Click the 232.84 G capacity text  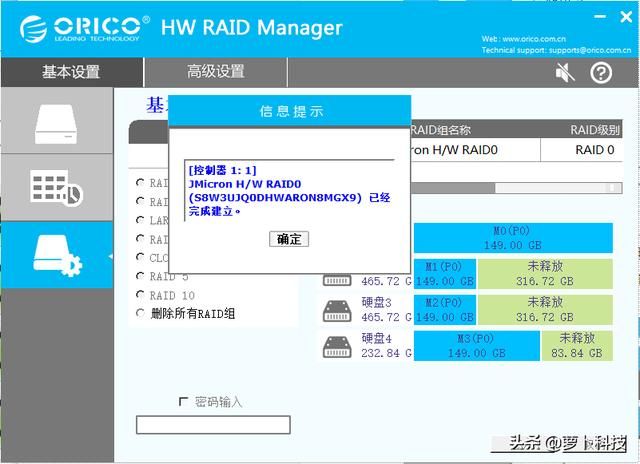387,353
